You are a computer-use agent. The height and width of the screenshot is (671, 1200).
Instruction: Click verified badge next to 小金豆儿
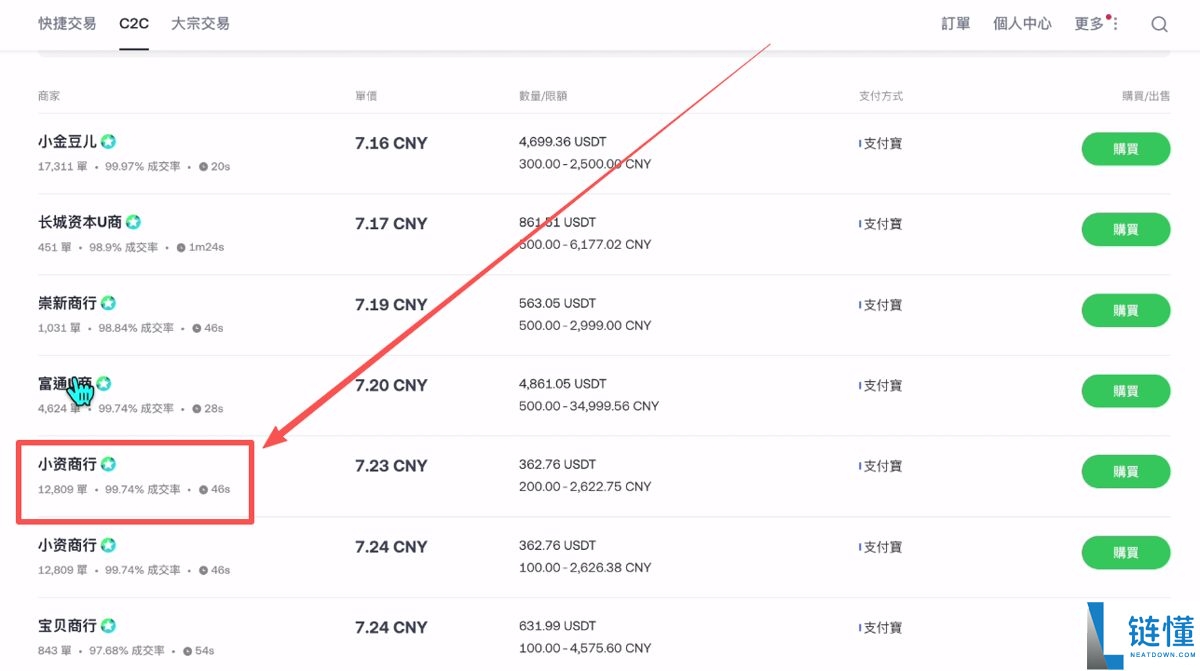coord(108,142)
